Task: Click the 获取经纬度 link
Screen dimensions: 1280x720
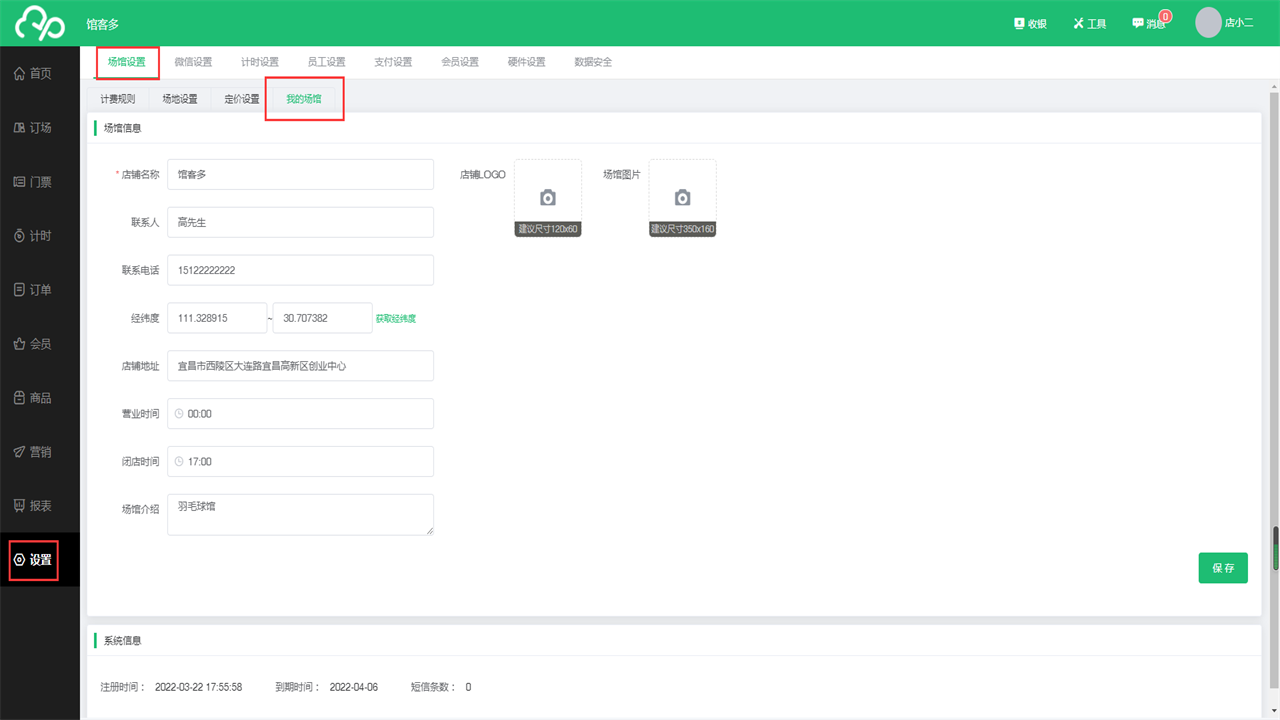Action: 396,319
